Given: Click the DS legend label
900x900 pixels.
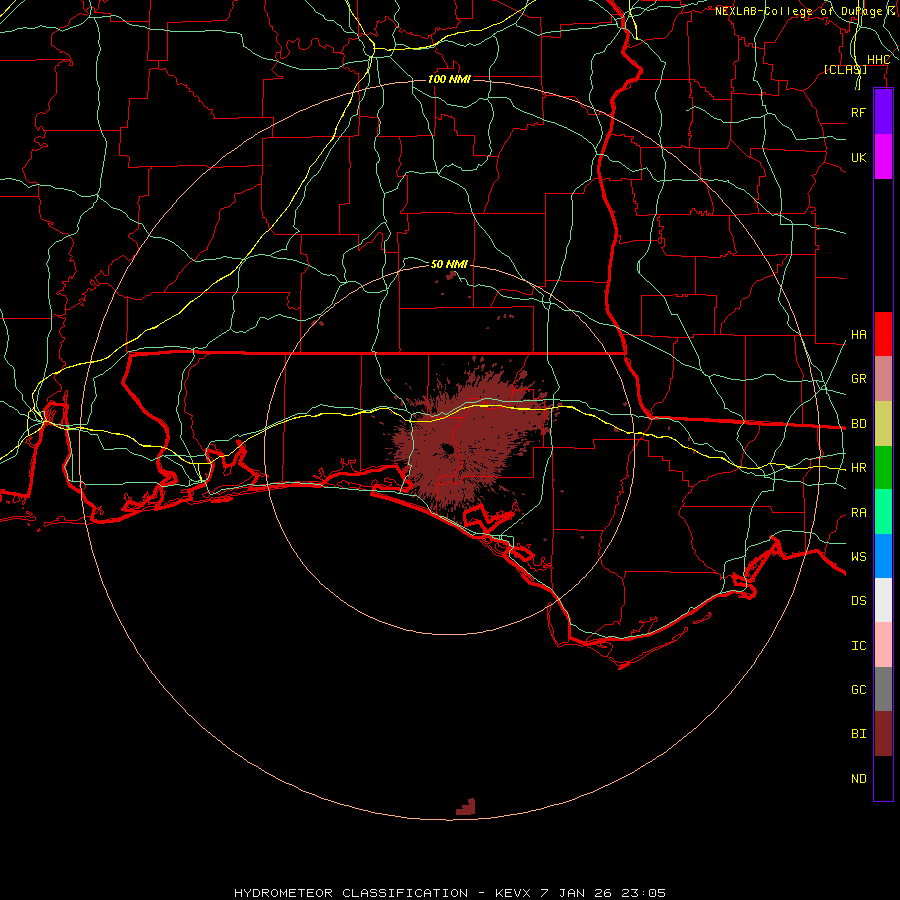Looking at the screenshot, I should pos(858,601).
